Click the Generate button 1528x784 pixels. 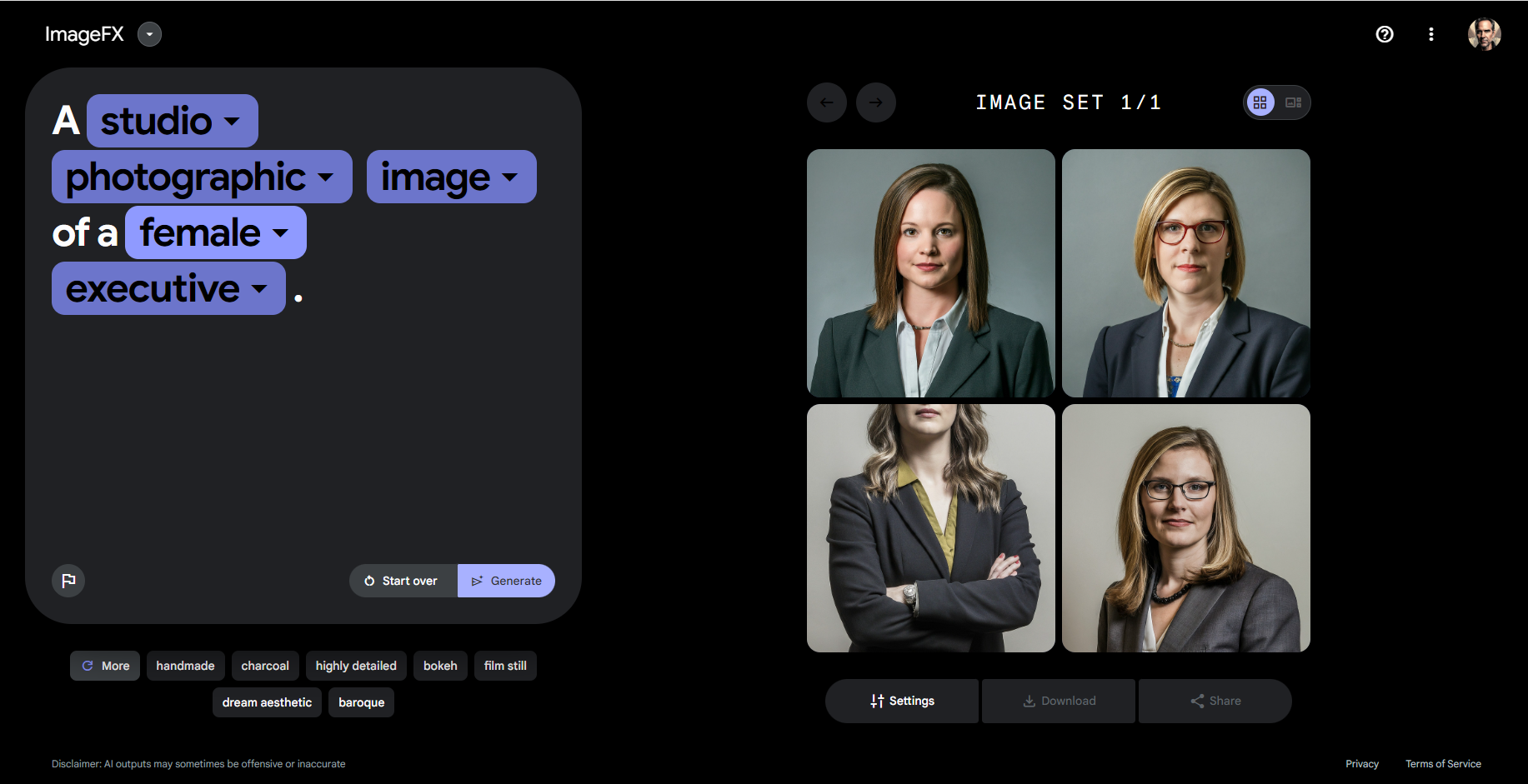[506, 581]
